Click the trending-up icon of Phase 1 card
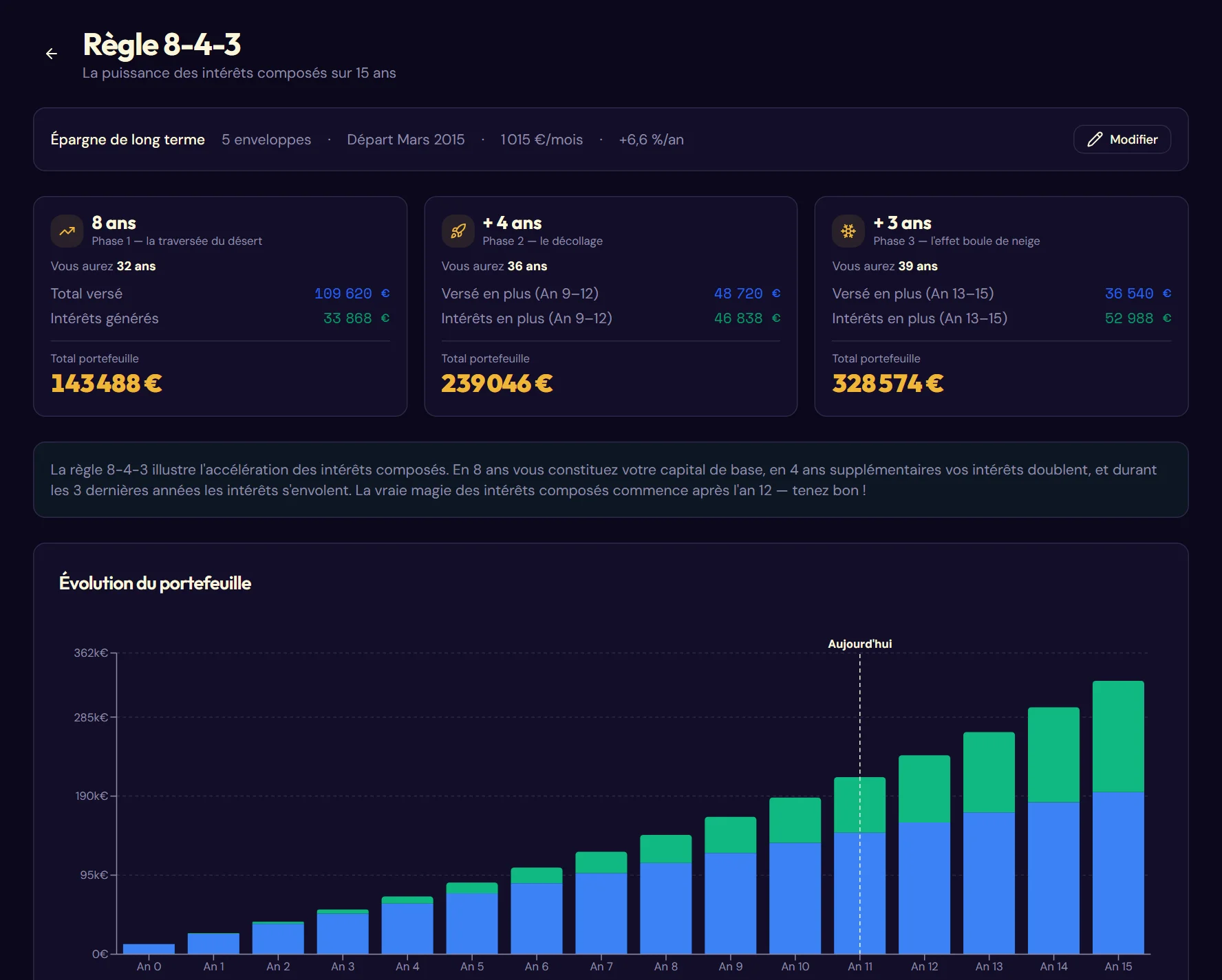Viewport: 1222px width, 980px height. (67, 231)
